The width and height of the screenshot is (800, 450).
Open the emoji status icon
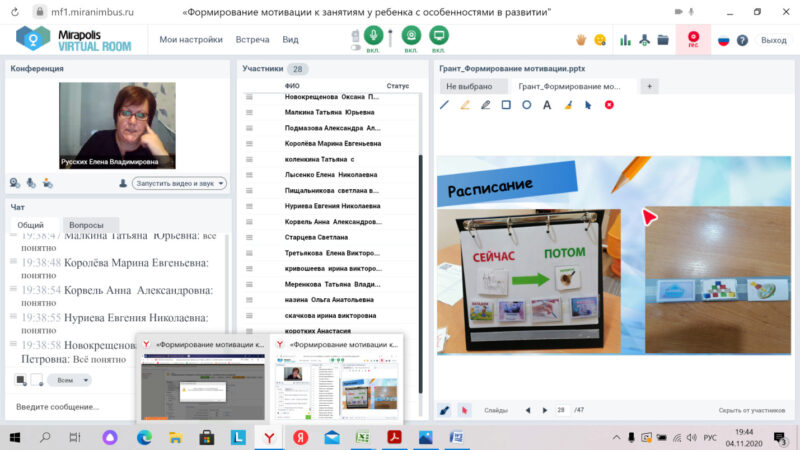pyautogui.click(x=600, y=40)
